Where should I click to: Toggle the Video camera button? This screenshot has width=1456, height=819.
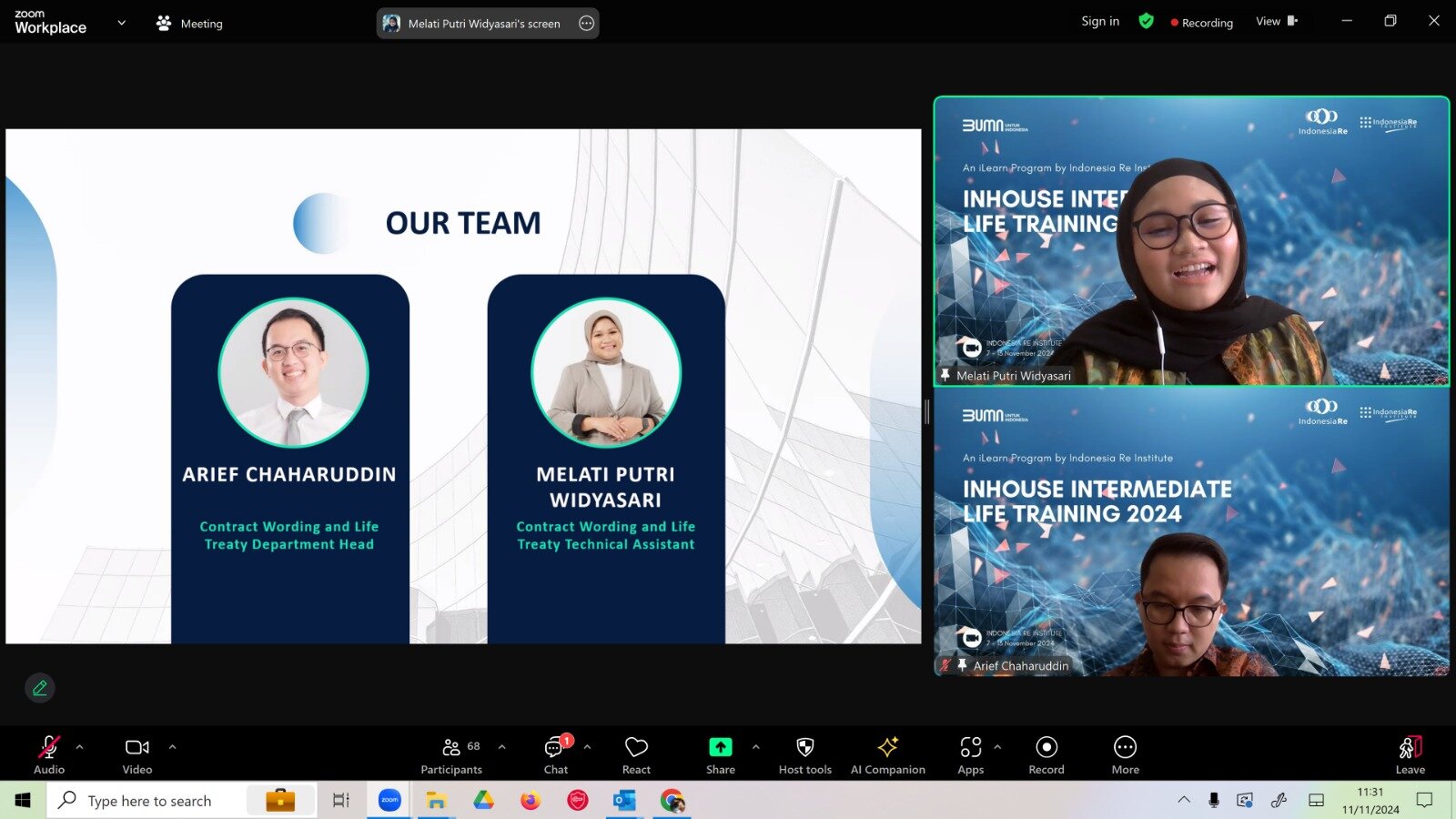coord(137,754)
